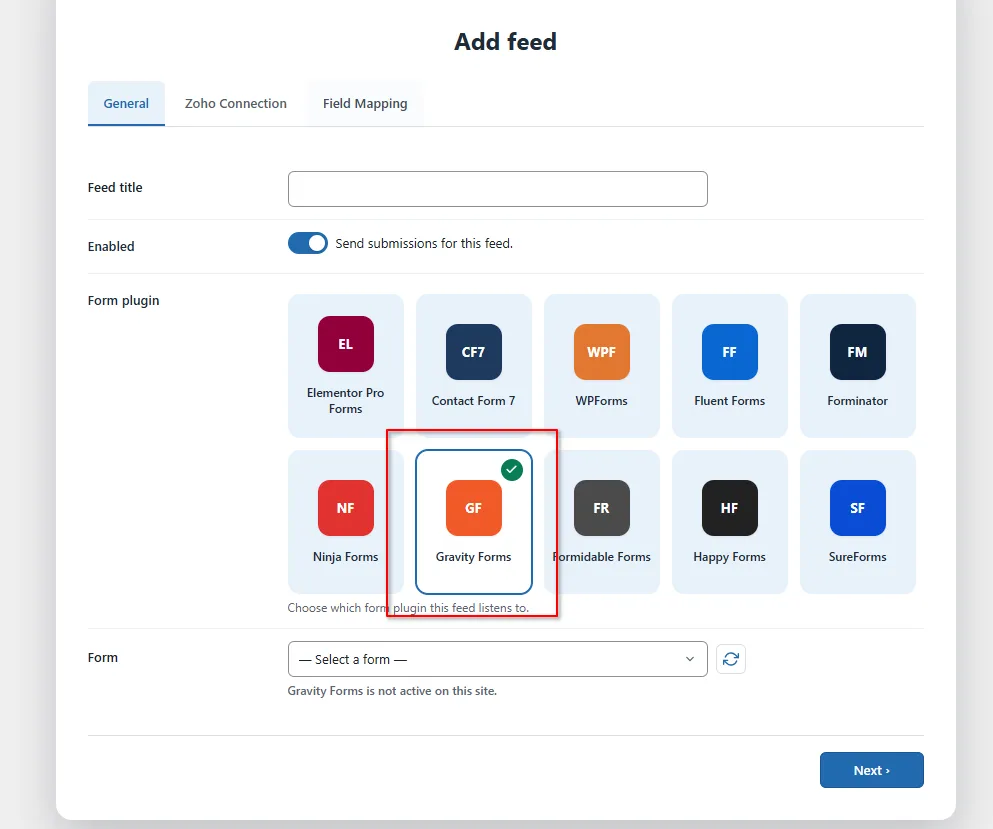993x829 pixels.
Task: Click the SureForms label text
Action: [x=857, y=557]
